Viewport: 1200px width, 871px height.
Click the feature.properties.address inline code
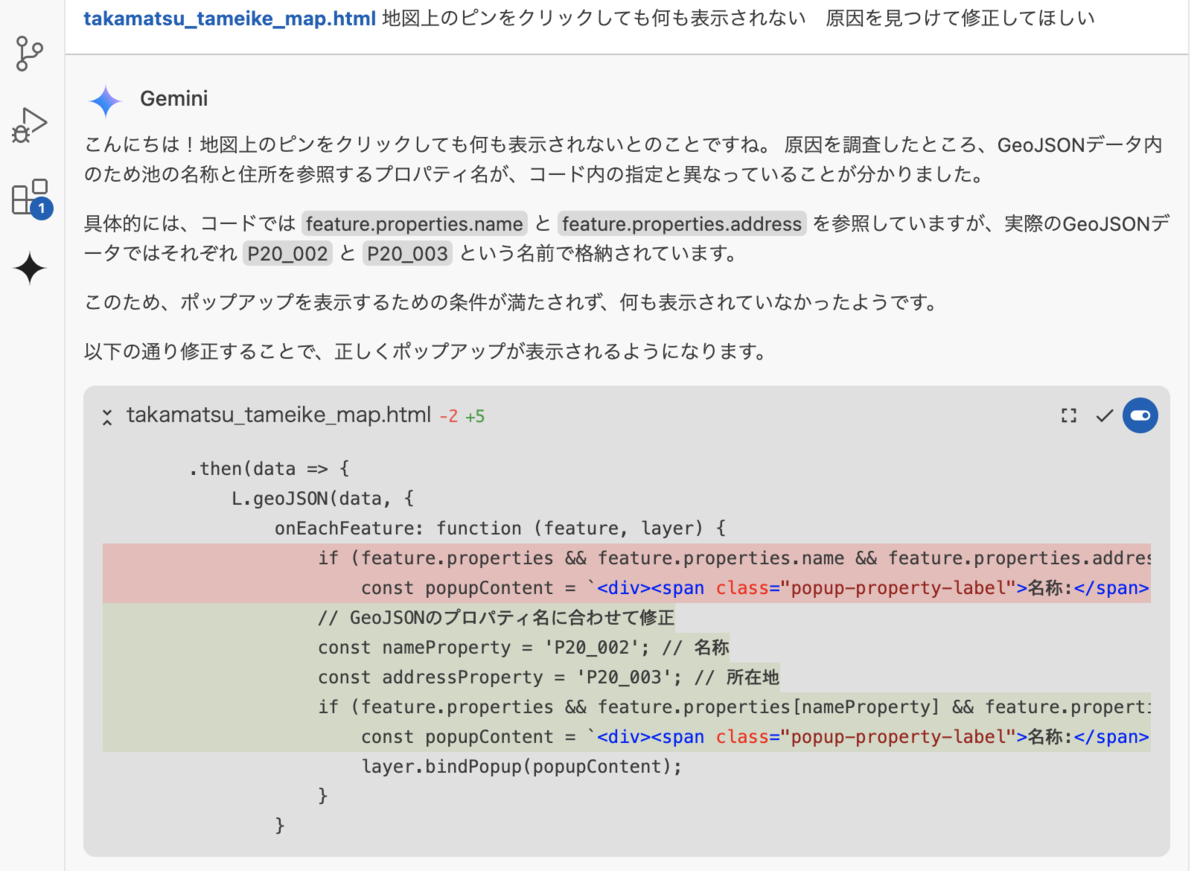pyautogui.click(x=682, y=223)
